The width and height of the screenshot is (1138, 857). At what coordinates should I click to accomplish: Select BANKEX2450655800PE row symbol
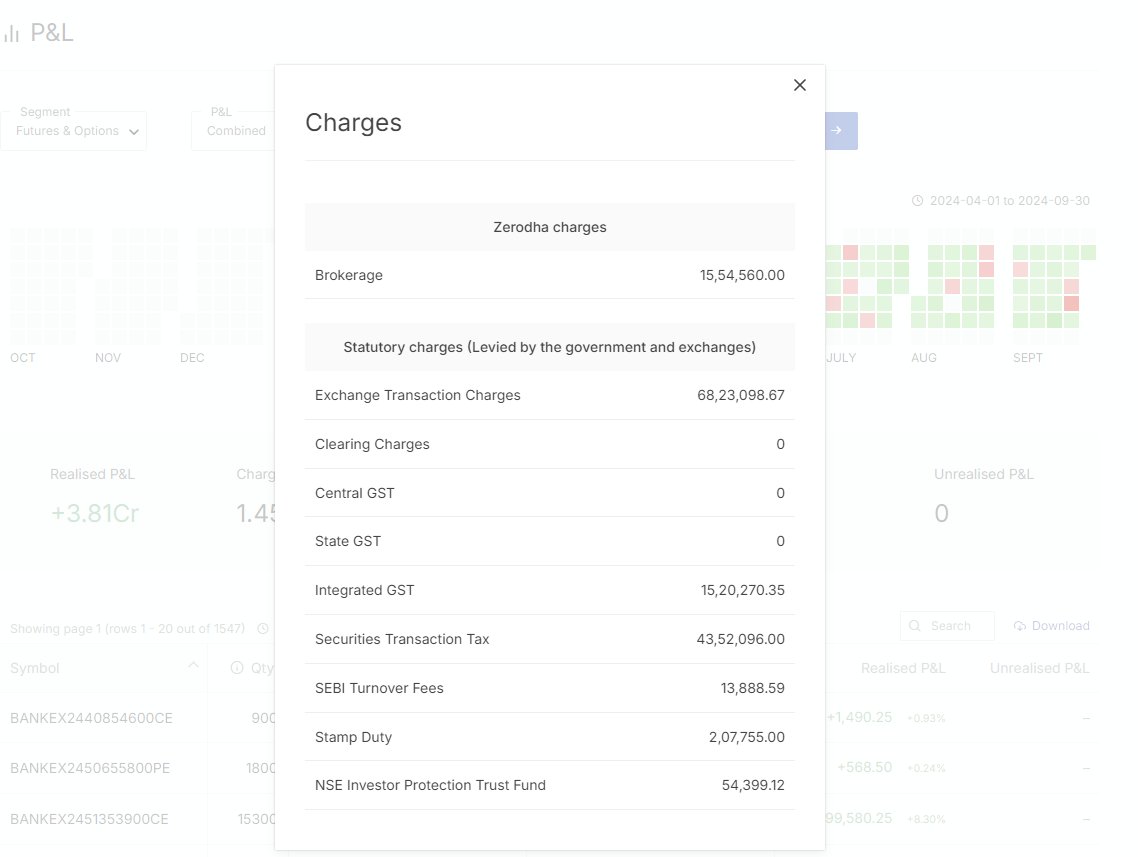[x=90, y=768]
